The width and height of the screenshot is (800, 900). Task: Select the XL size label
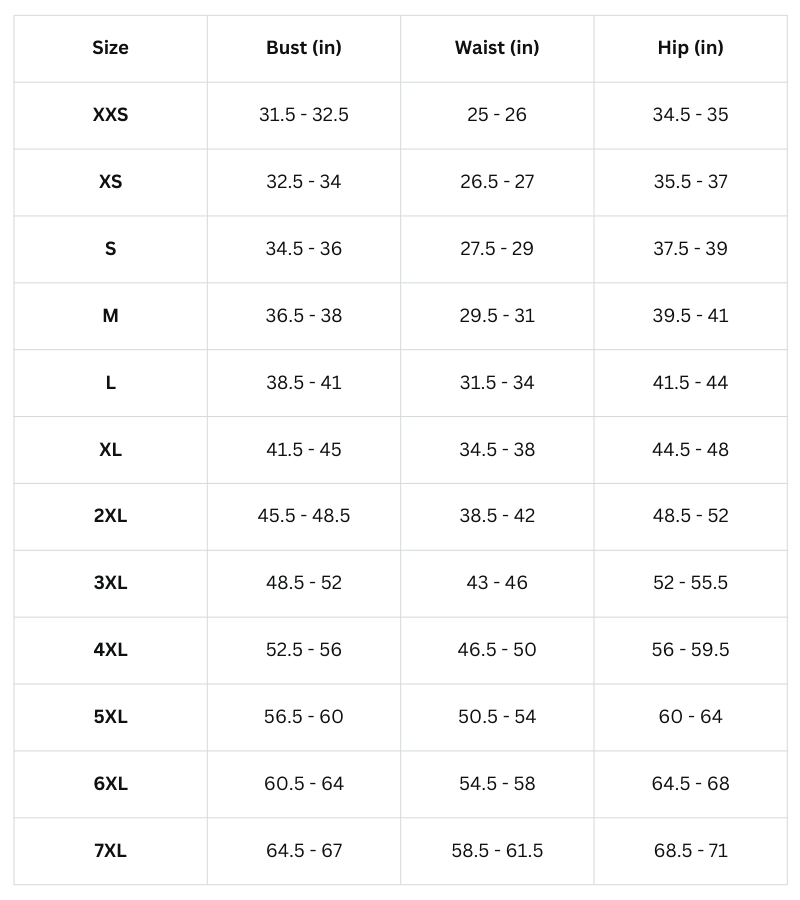110,449
